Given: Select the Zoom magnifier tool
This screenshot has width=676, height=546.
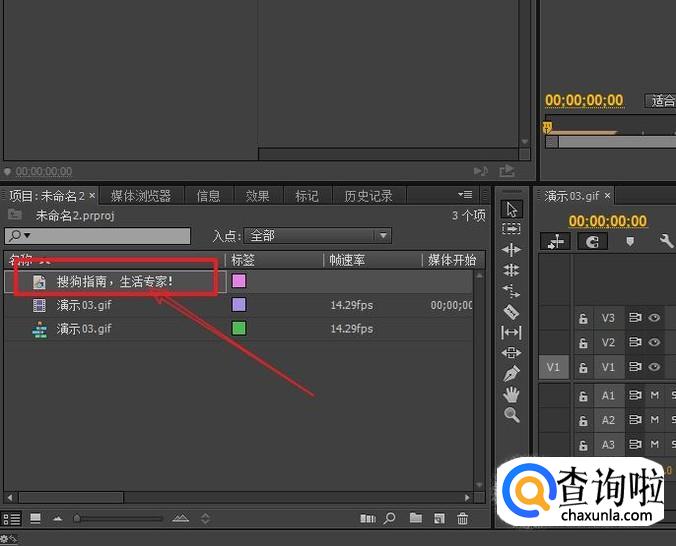Looking at the screenshot, I should pyautogui.click(x=512, y=415).
